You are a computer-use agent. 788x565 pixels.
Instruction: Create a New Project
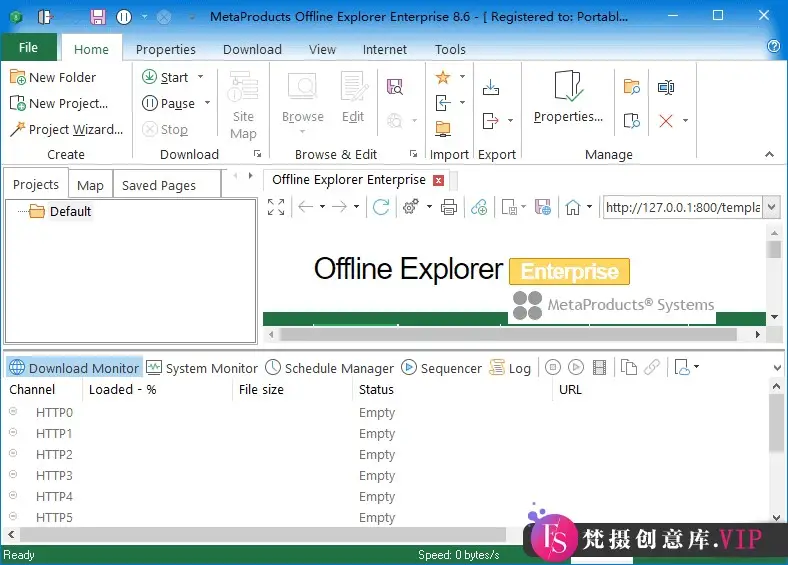click(59, 104)
